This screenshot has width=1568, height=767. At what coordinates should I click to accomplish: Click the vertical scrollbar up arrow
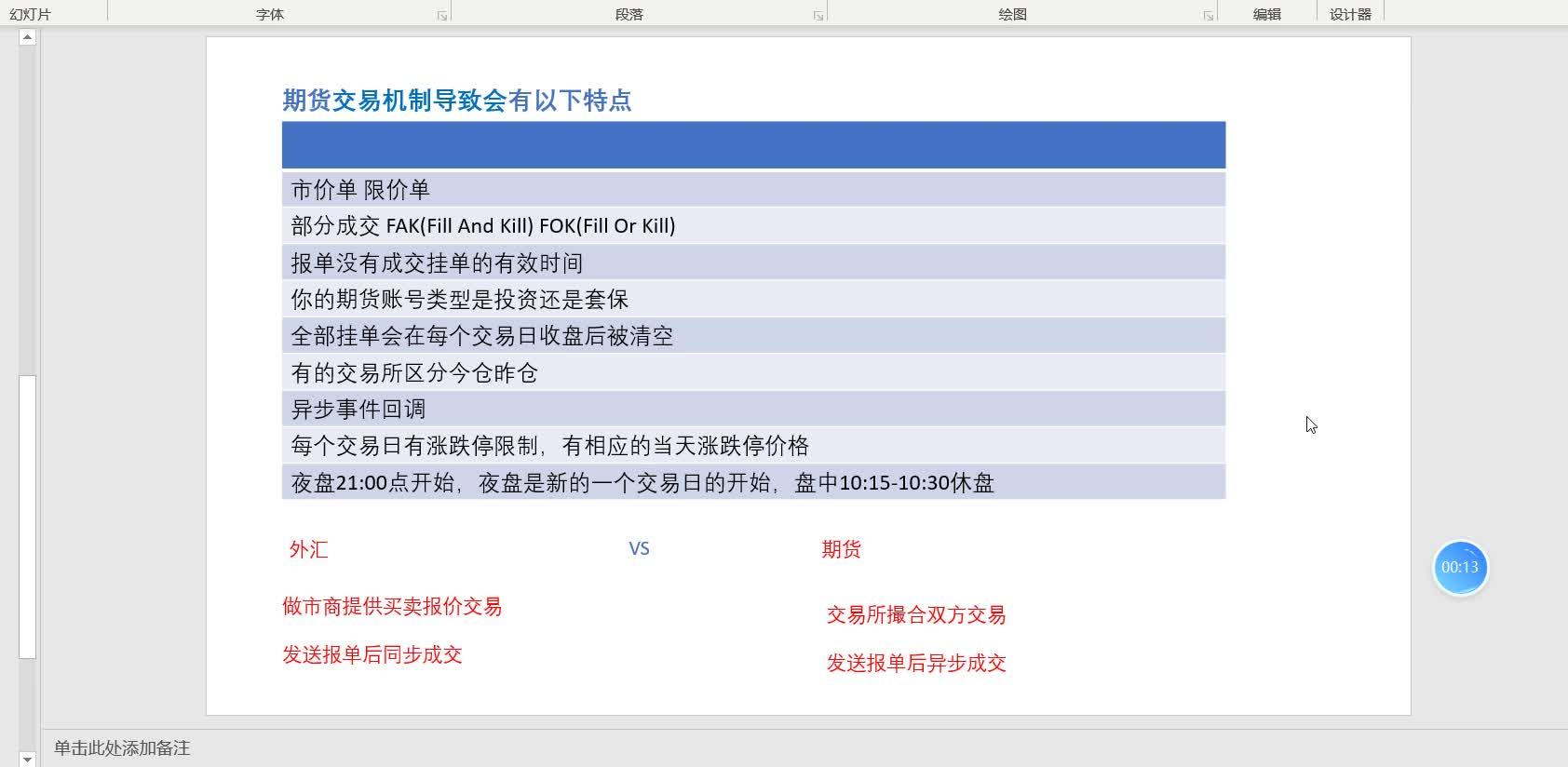pos(28,37)
